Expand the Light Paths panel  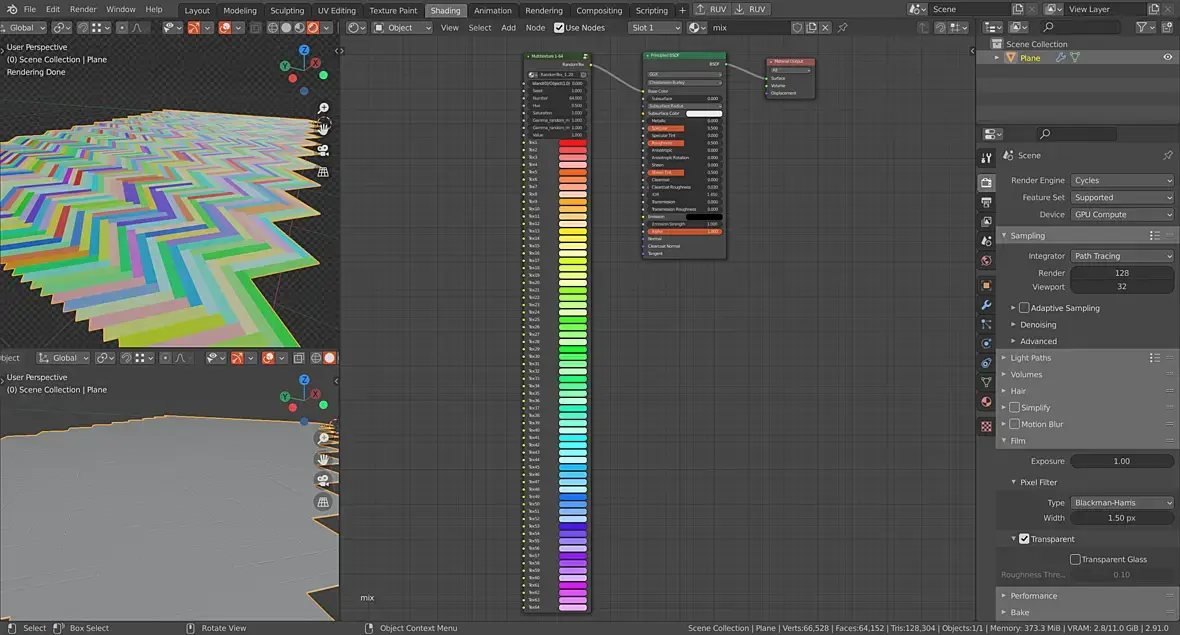tap(1030, 358)
